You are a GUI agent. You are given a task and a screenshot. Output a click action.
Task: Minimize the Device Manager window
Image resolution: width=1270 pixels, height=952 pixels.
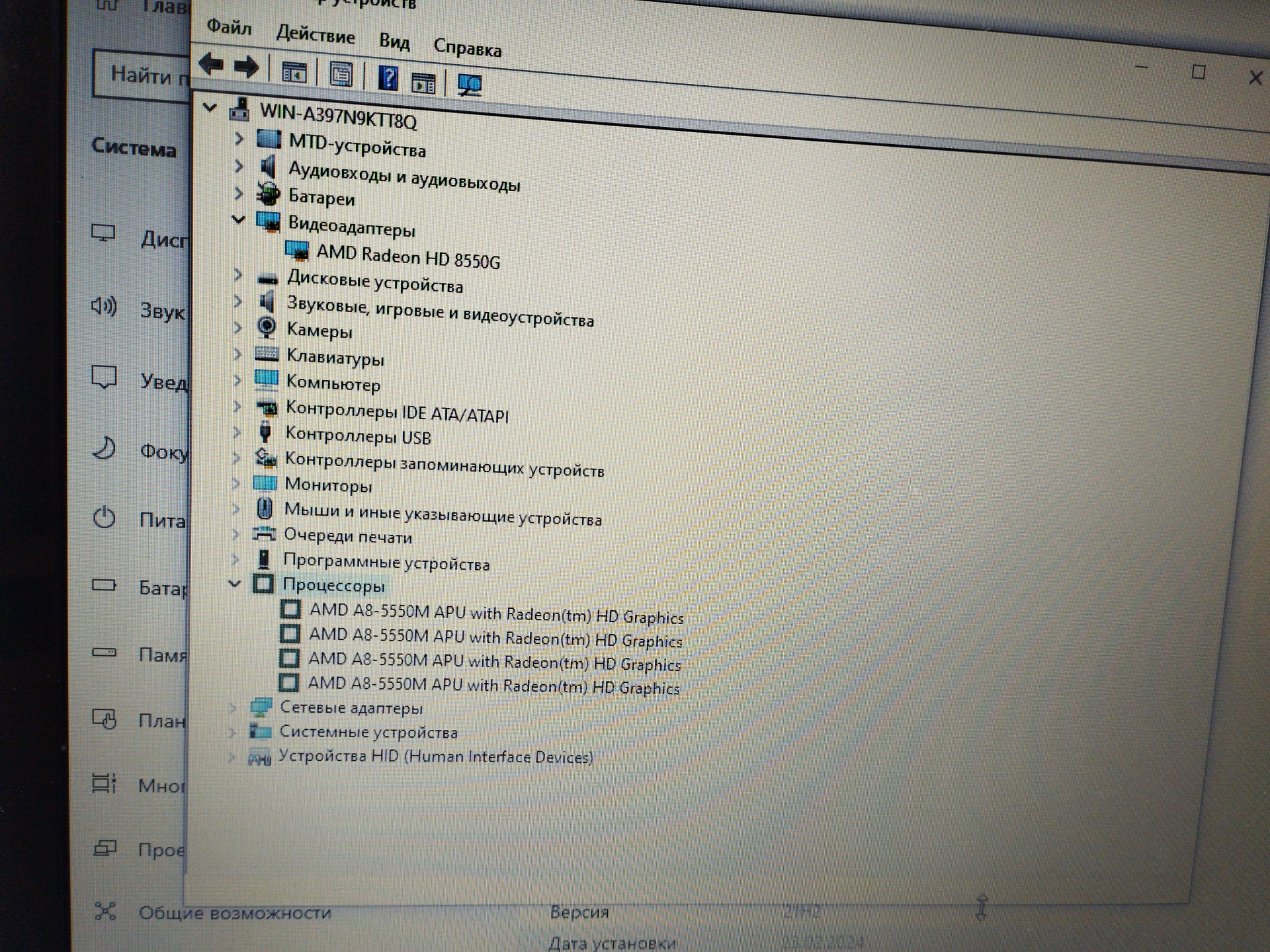tap(1142, 67)
